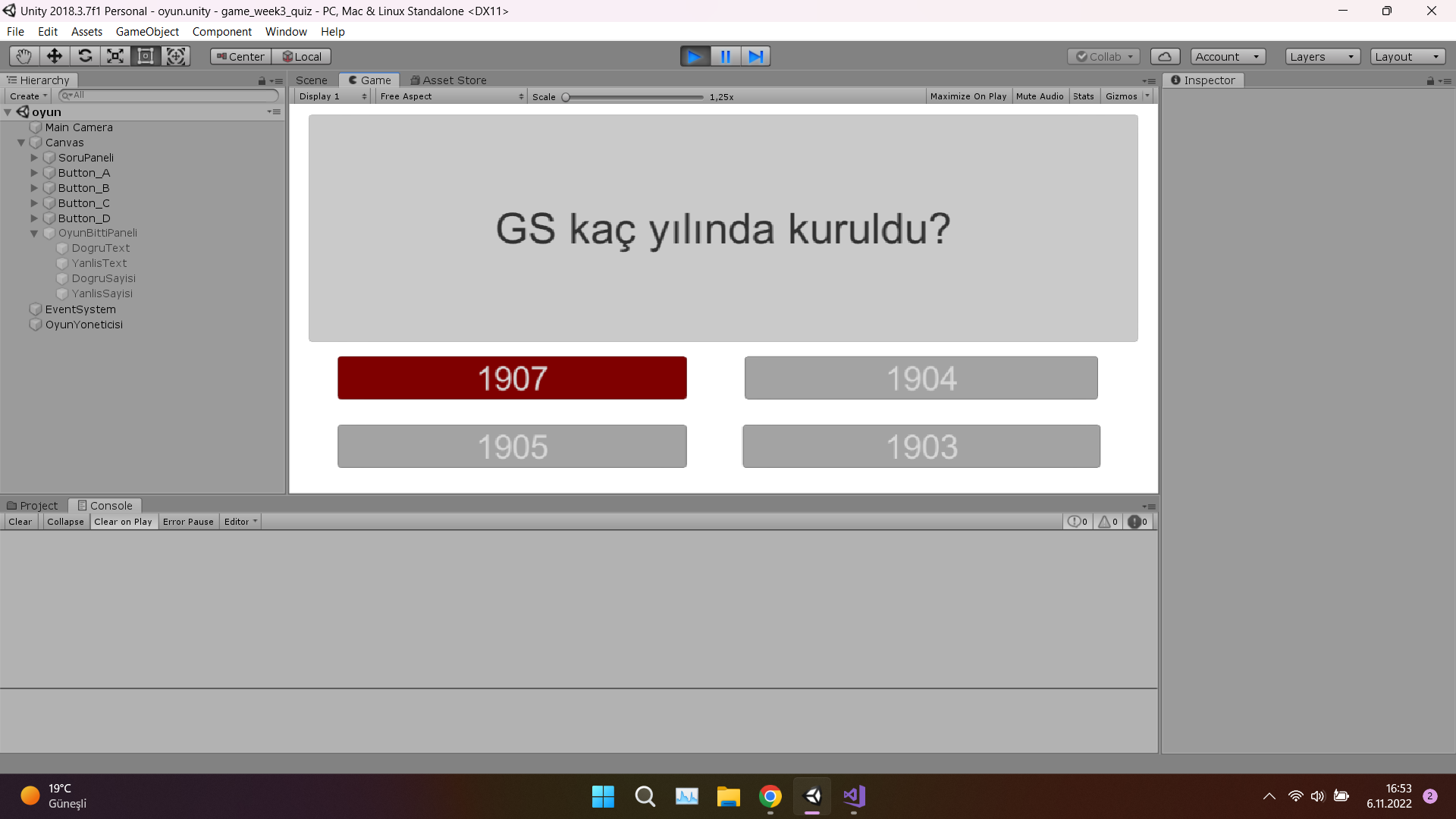Viewport: 1456px width, 819px height.
Task: Enable Mute Audio in the Game view
Action: (x=1040, y=96)
